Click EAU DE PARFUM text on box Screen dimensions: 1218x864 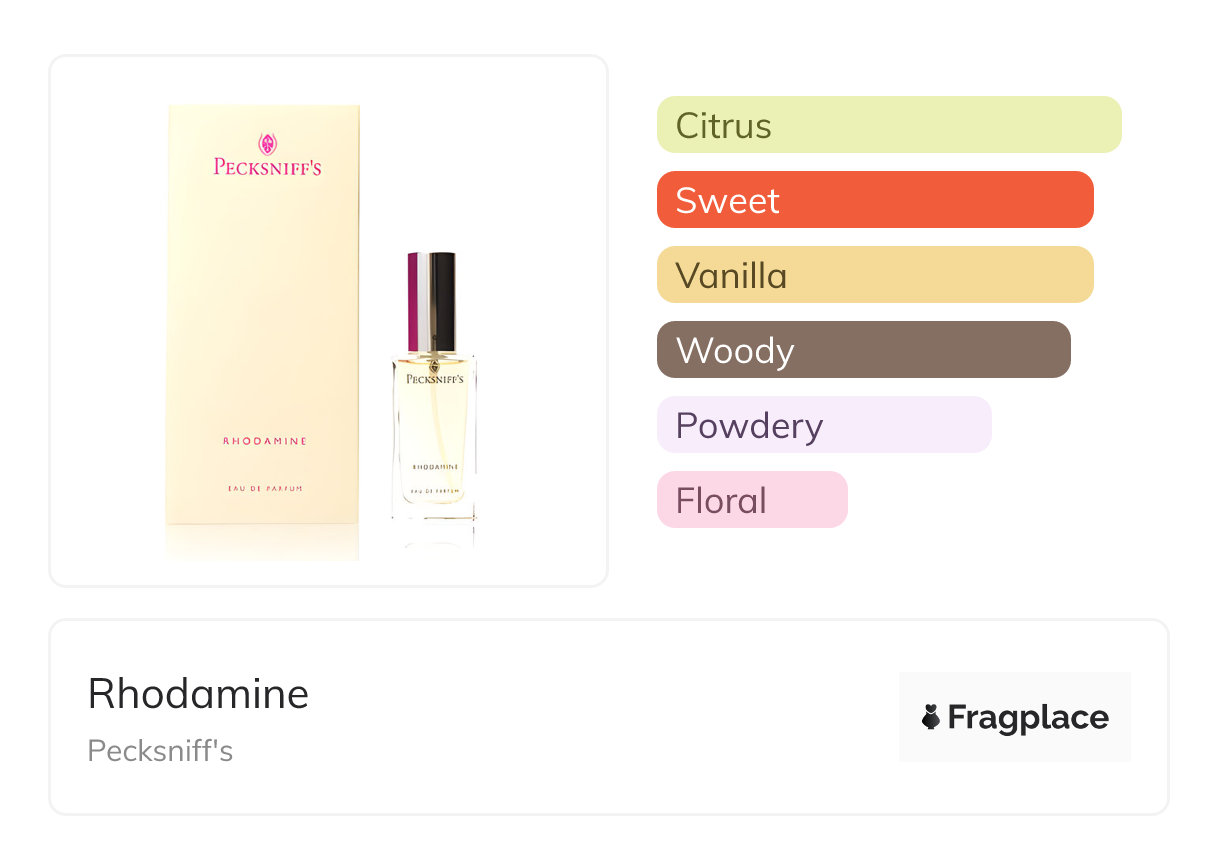click(264, 488)
